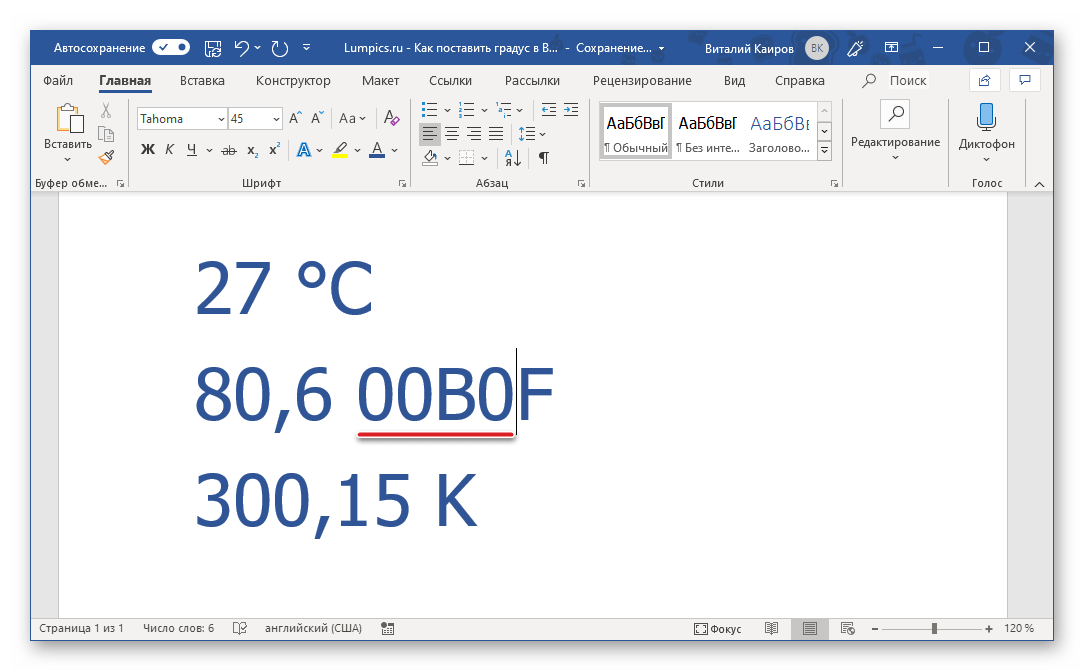
Task: Open the Aa change case dropdown
Action: tap(352, 118)
